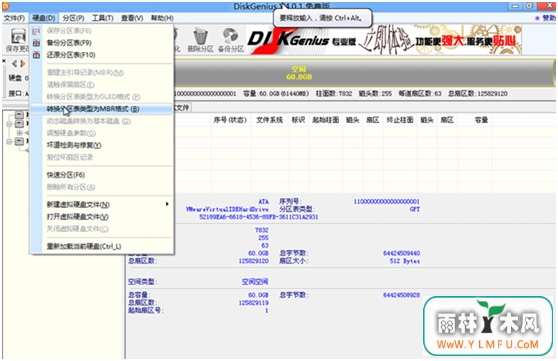The width and height of the screenshot is (558, 361).
Task: Click the 空闲空间 space type value
Action: point(255,282)
